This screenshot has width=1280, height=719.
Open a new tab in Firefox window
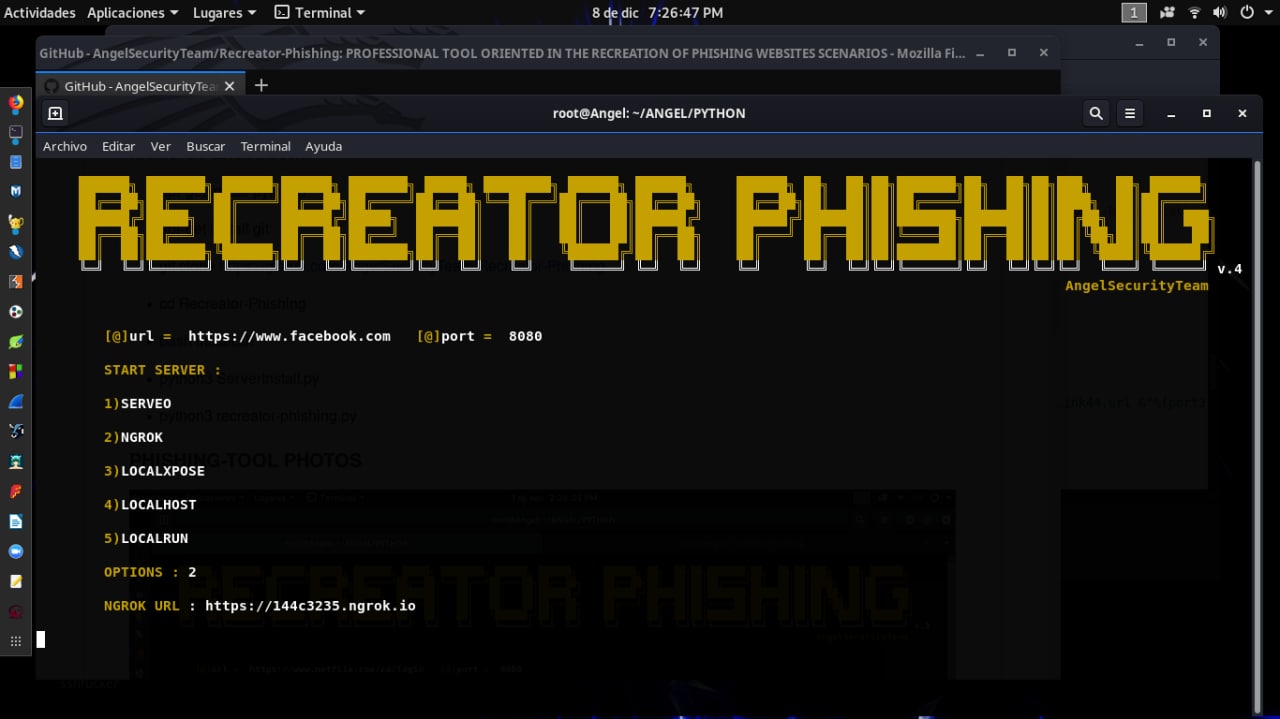(x=261, y=86)
